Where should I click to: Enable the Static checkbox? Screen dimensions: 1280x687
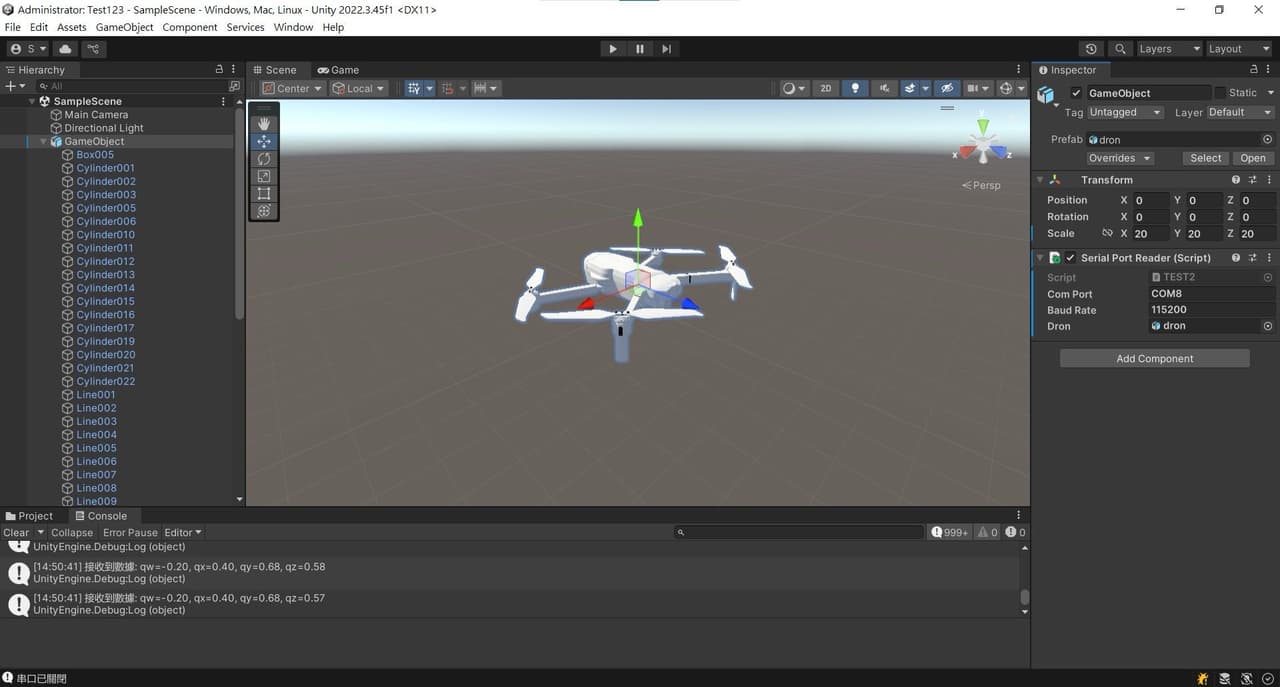coord(1220,93)
